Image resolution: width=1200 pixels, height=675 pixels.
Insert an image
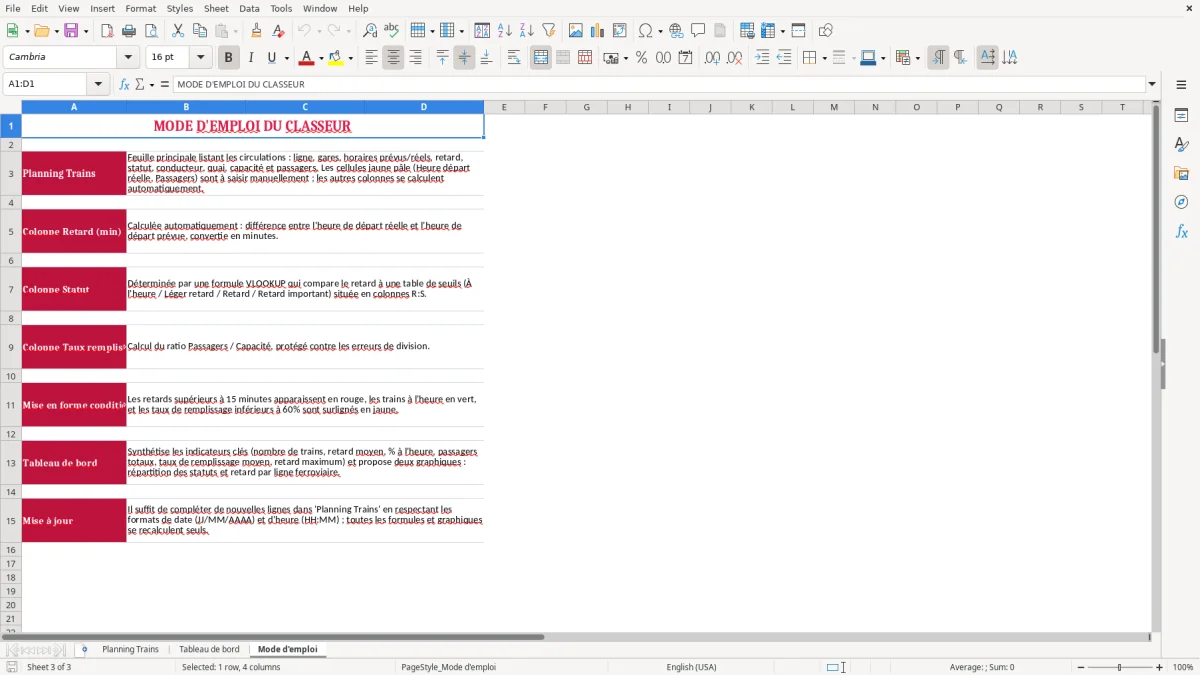tap(576, 31)
